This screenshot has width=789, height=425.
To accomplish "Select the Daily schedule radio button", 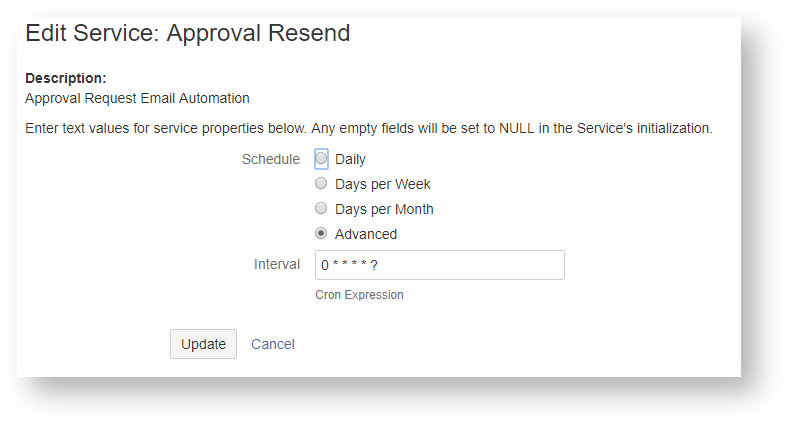I will (x=321, y=158).
